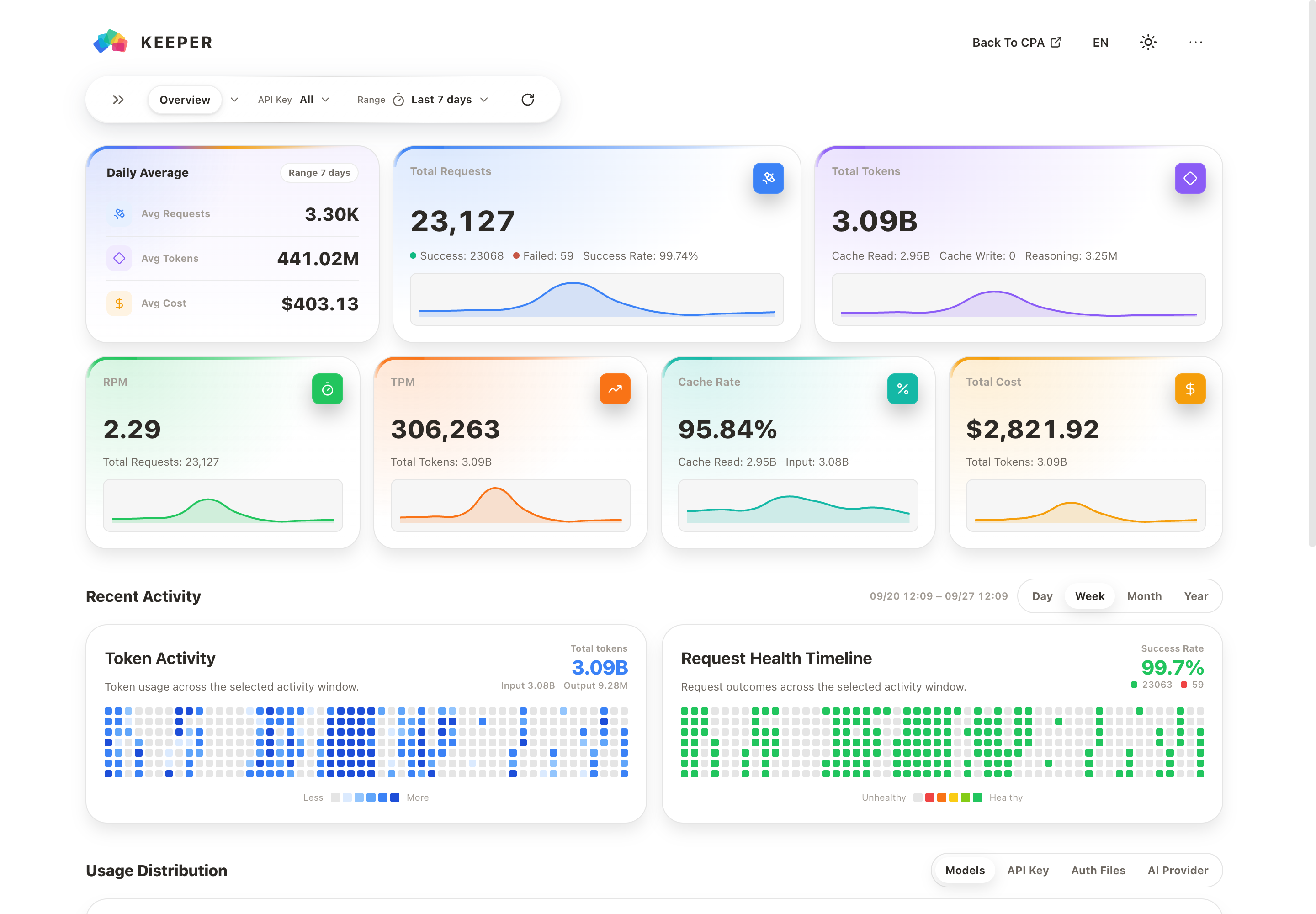The height and width of the screenshot is (914, 1316).
Task: Click the Total Requests sparkline chart
Action: [x=596, y=299]
